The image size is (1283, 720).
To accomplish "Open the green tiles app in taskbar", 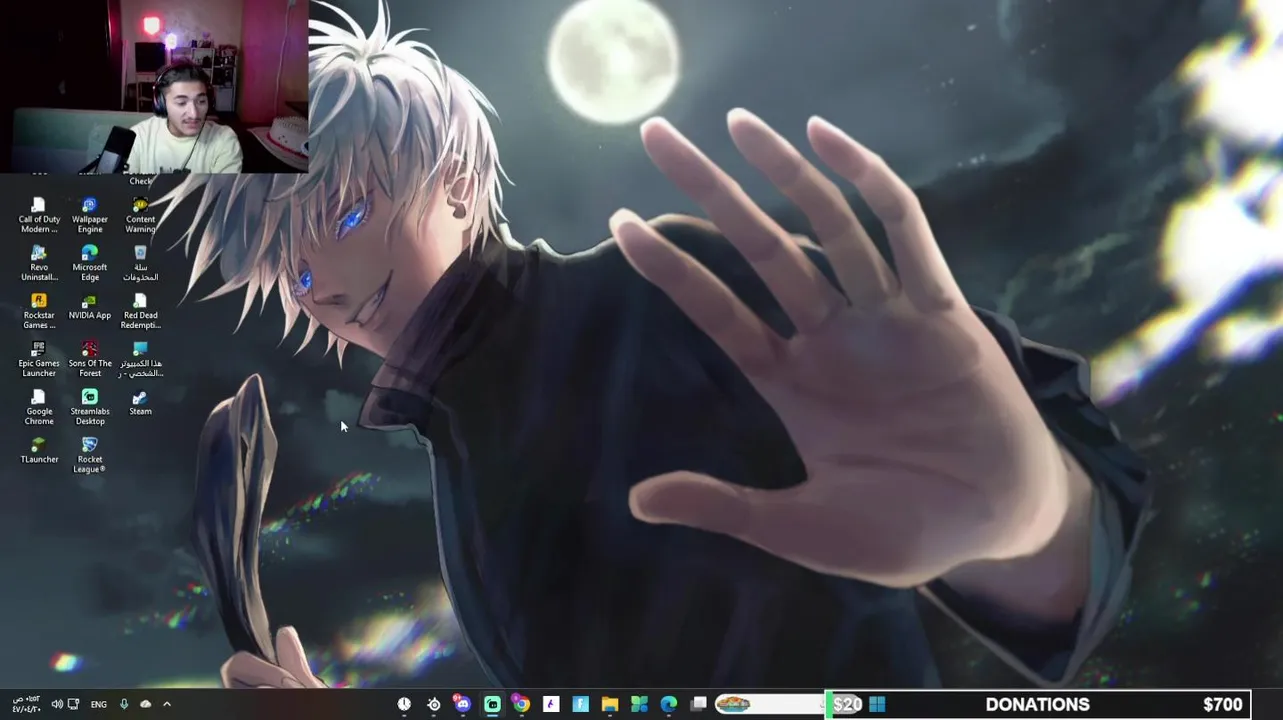I will pyautogui.click(x=639, y=704).
